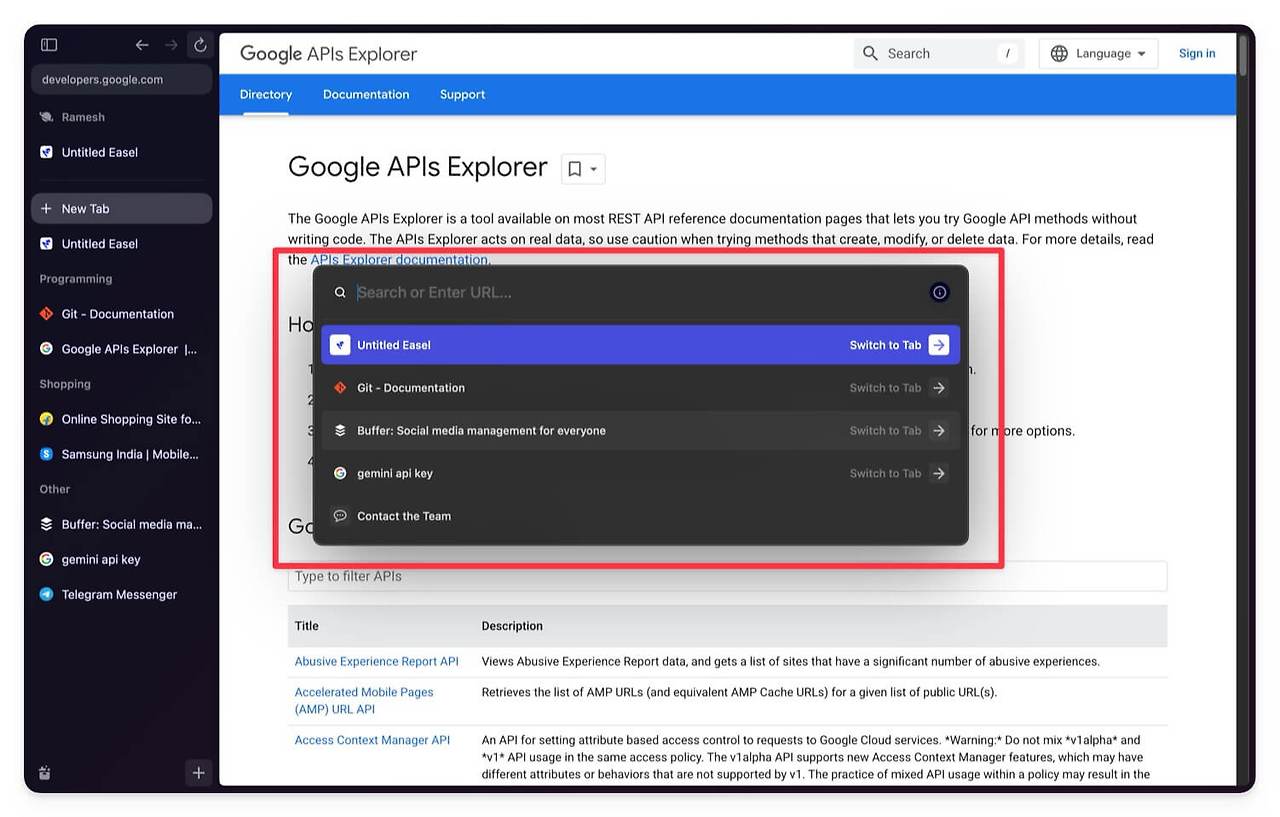Image resolution: width=1280 pixels, height=817 pixels.
Task: Click the plus icon at the sidebar bottom
Action: [x=199, y=773]
